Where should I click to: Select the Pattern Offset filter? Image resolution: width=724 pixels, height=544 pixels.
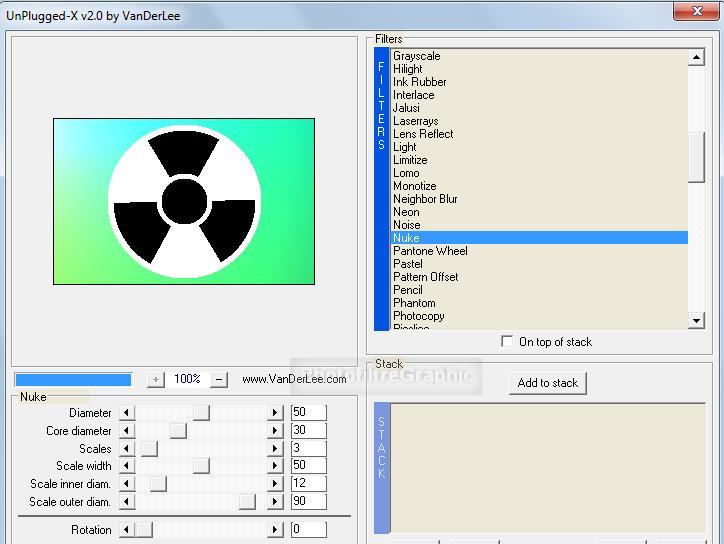click(x=539, y=277)
